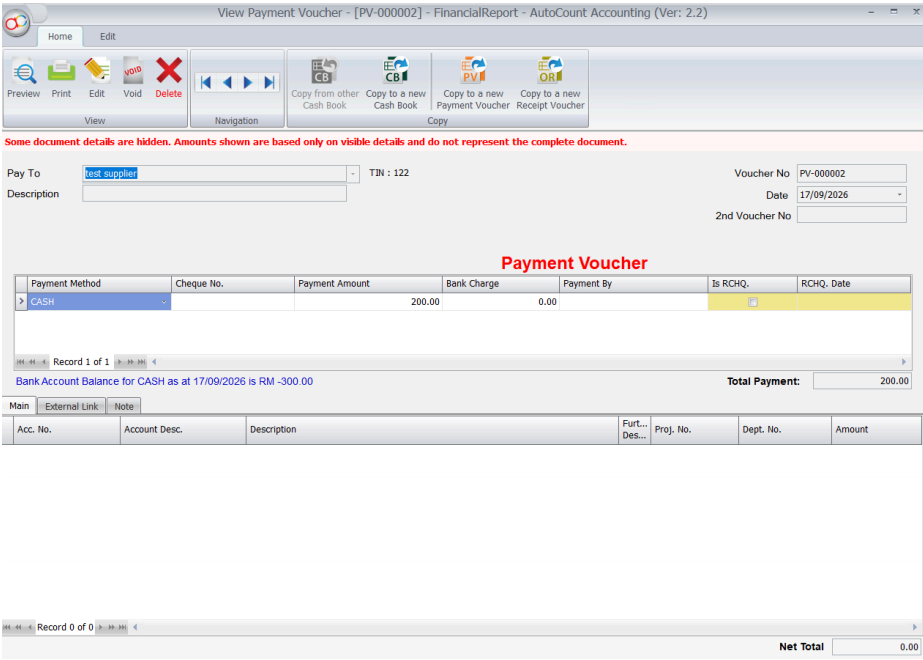Switch to the Edit ribbon tab

(x=108, y=37)
